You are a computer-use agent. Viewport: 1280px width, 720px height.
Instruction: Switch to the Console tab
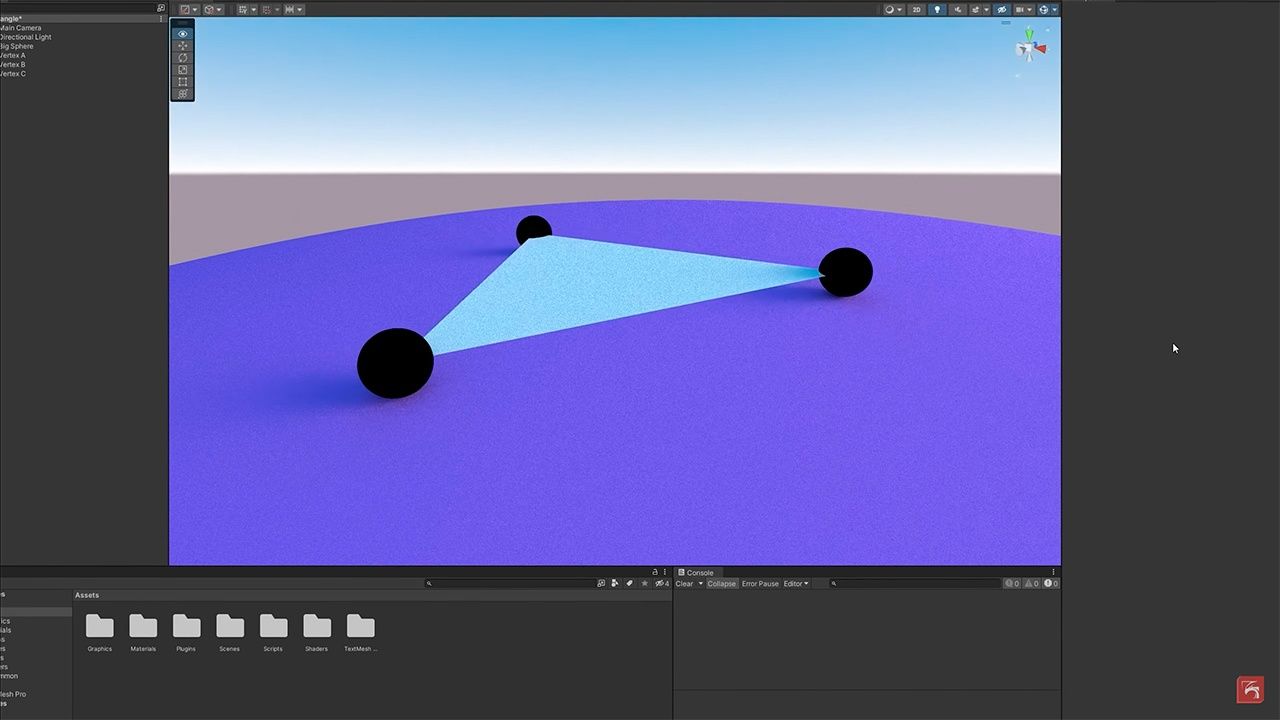point(699,573)
